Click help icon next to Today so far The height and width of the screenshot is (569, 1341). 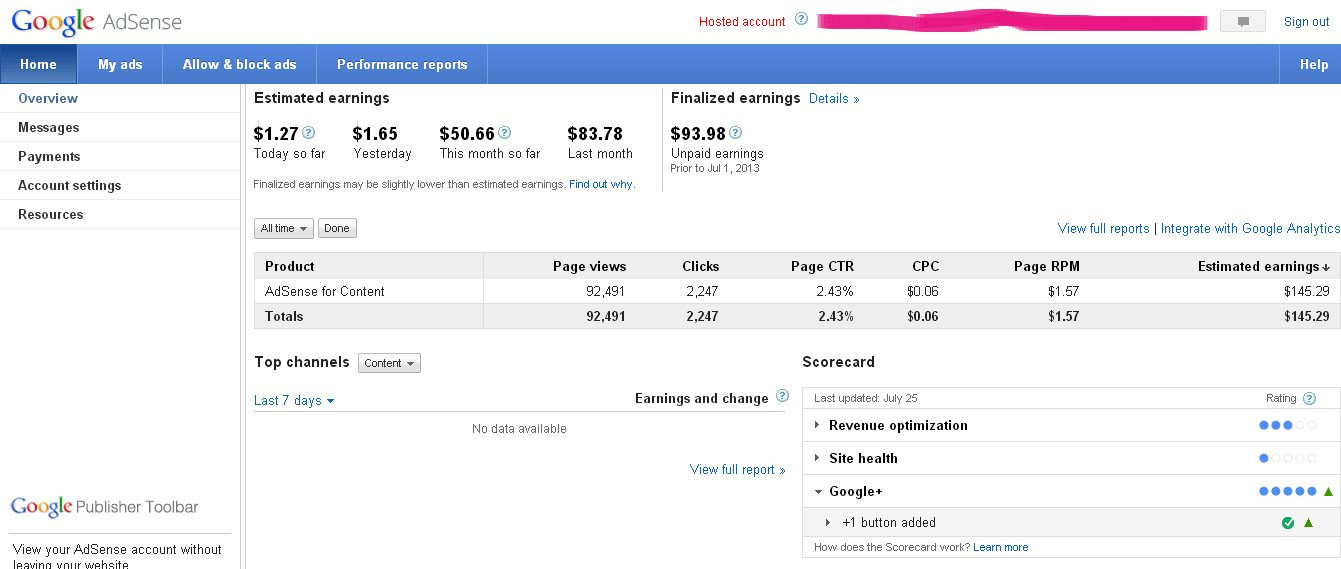pos(309,132)
